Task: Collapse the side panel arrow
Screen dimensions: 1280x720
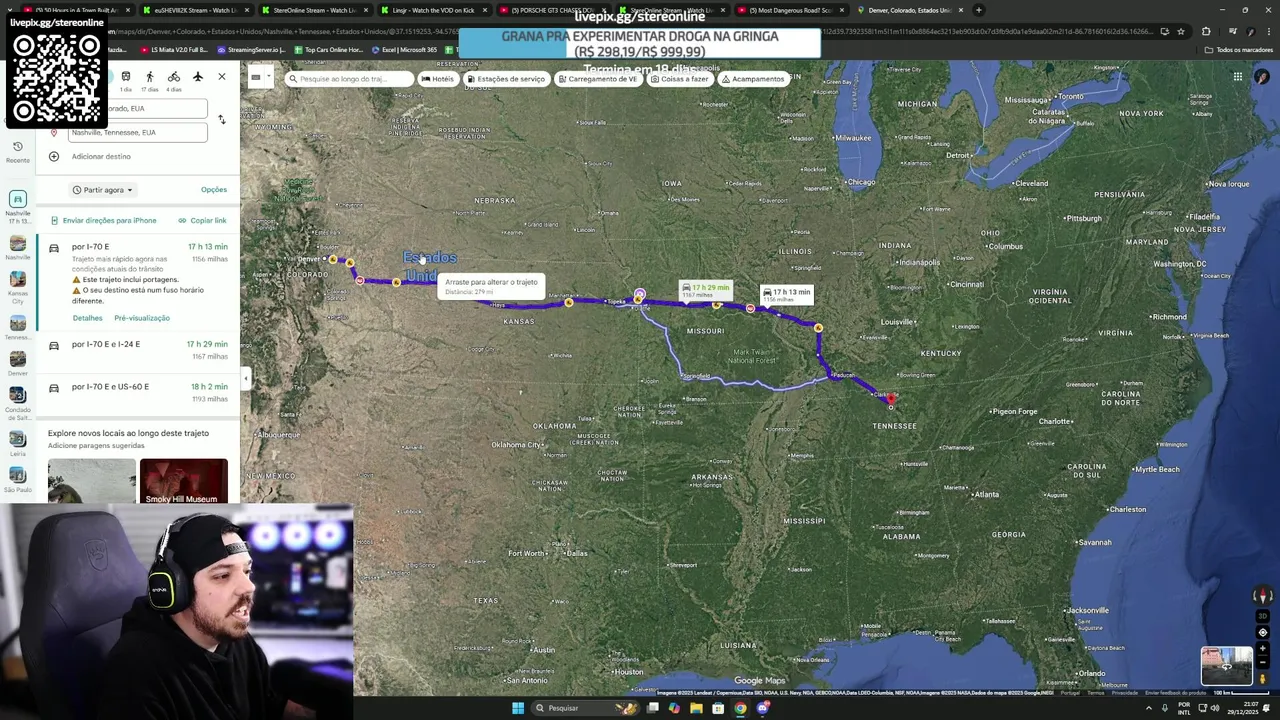Action: pos(246,378)
